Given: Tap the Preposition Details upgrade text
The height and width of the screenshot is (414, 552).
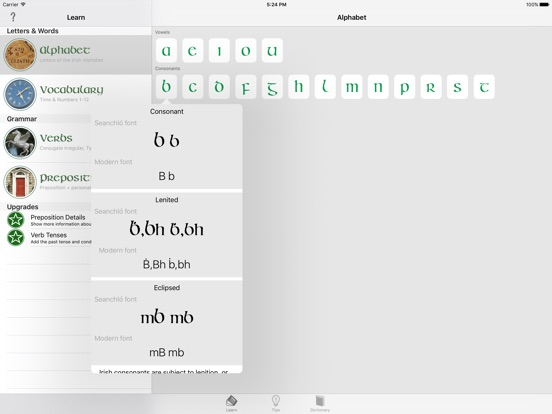Looking at the screenshot, I should pos(58,217).
